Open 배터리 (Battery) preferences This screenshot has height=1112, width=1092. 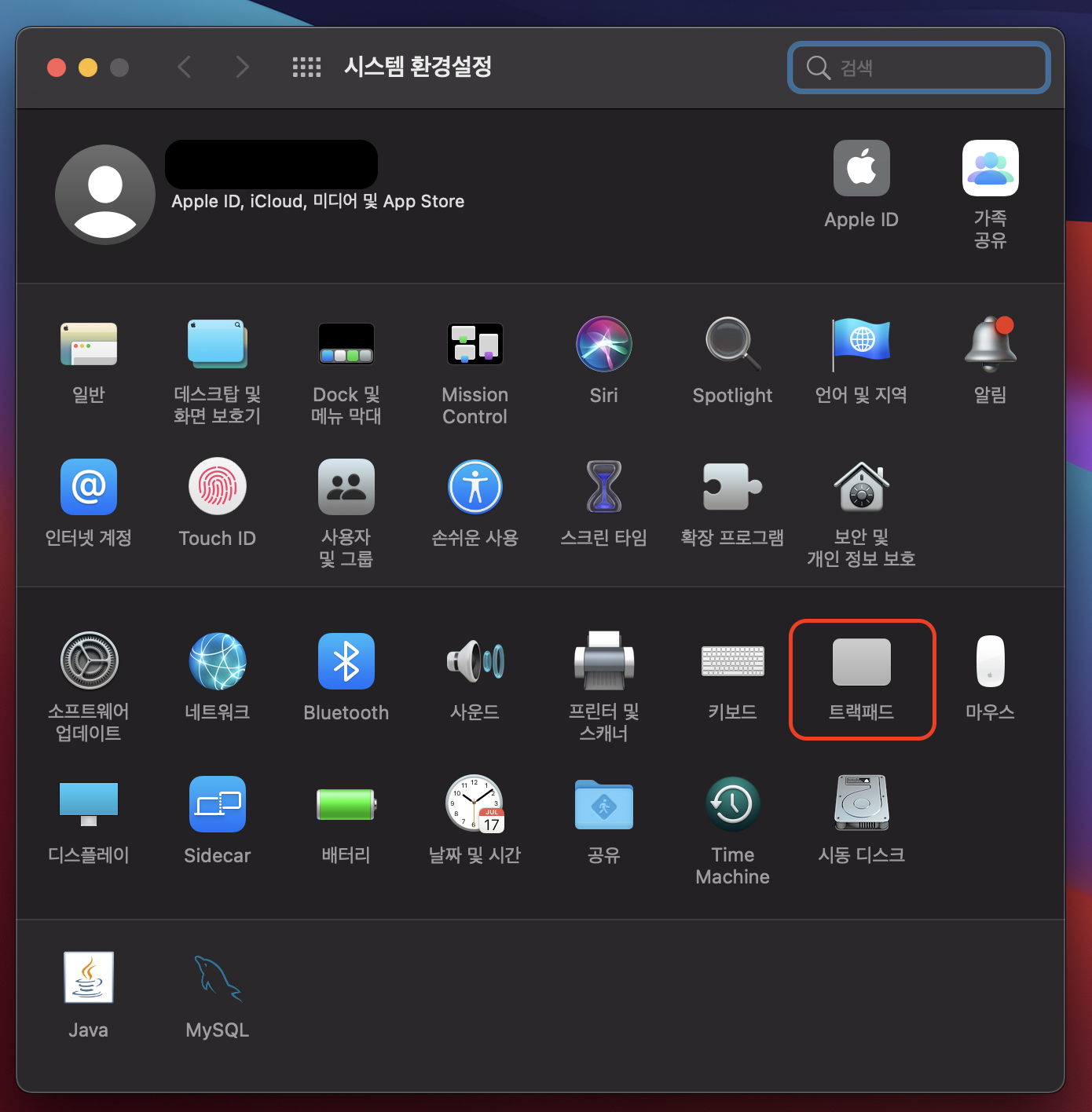(x=346, y=804)
